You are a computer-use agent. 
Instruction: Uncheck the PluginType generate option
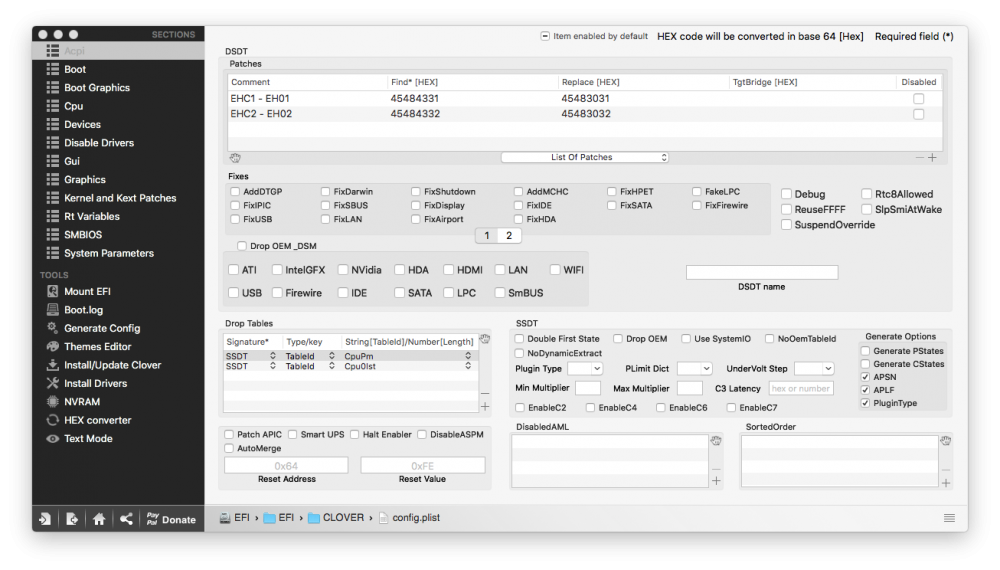[x=865, y=403]
